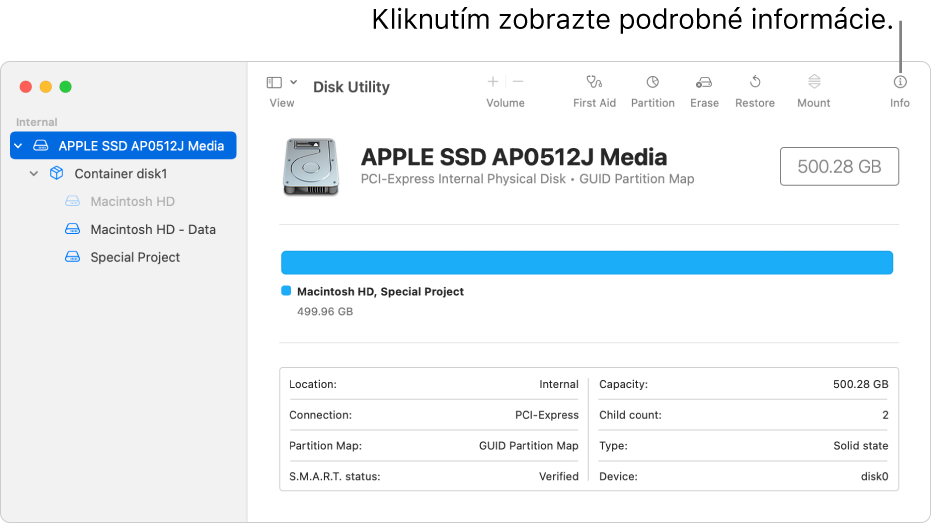Click Macintosh HD - Data drive icon
Screen dimensions: 931x524
pos(72,229)
